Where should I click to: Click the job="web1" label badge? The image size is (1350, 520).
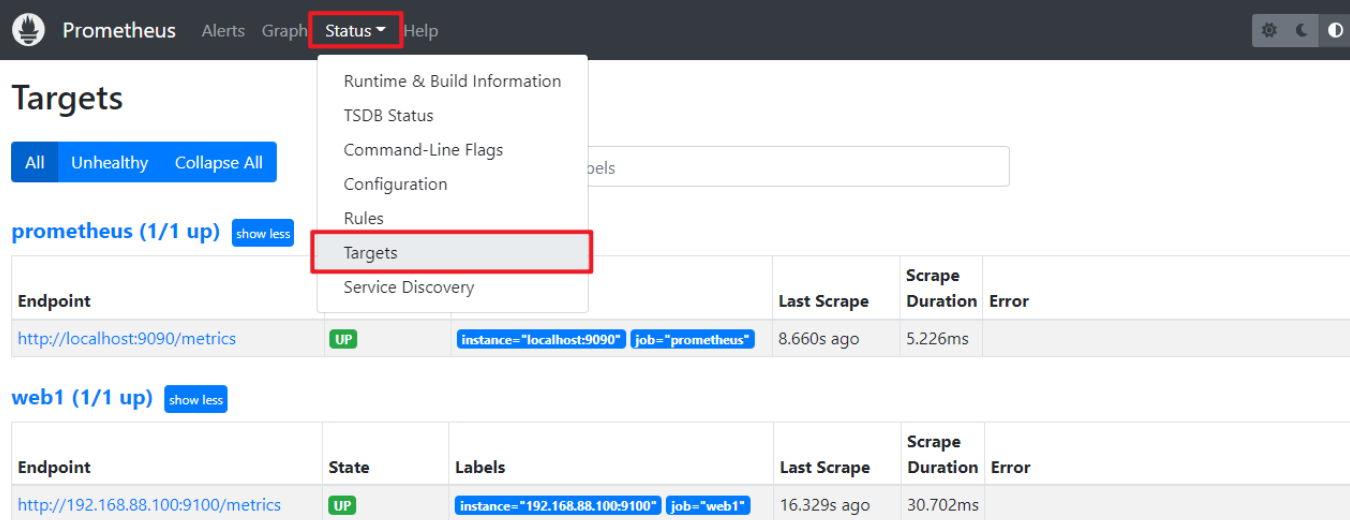point(708,505)
